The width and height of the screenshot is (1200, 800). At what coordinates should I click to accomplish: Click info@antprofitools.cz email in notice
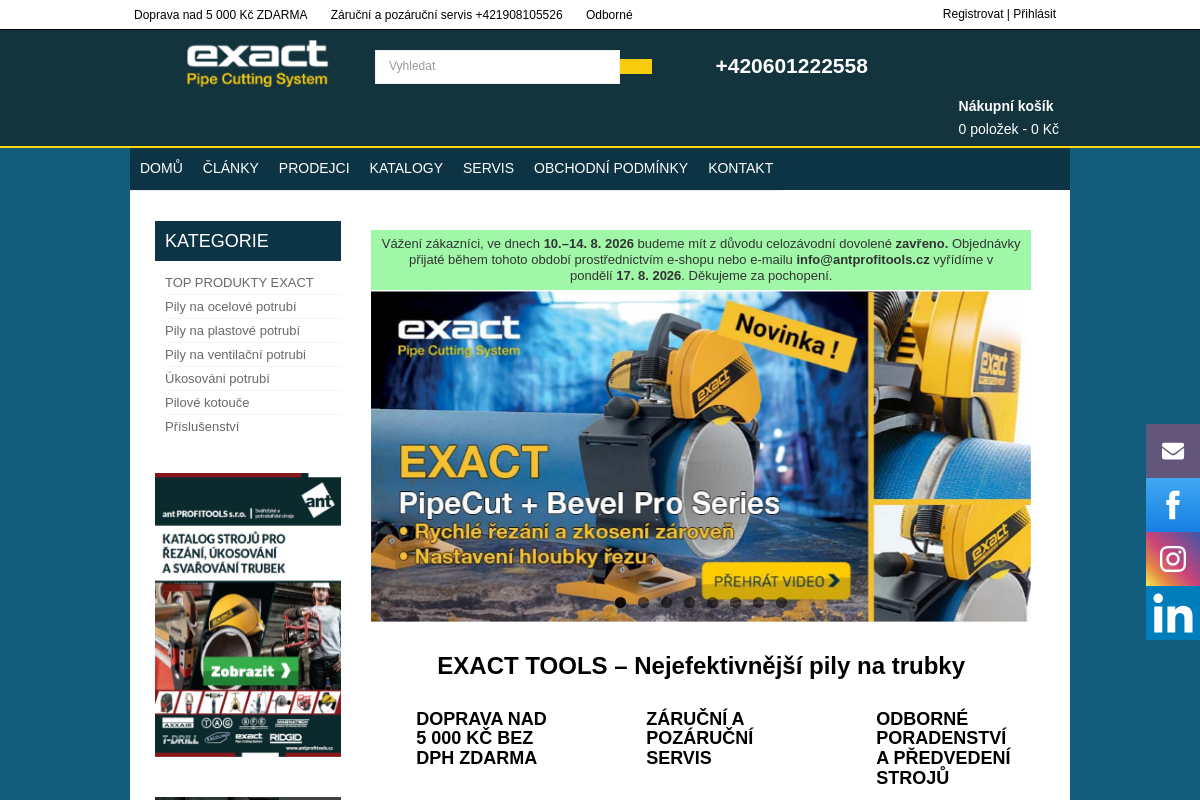click(x=863, y=259)
